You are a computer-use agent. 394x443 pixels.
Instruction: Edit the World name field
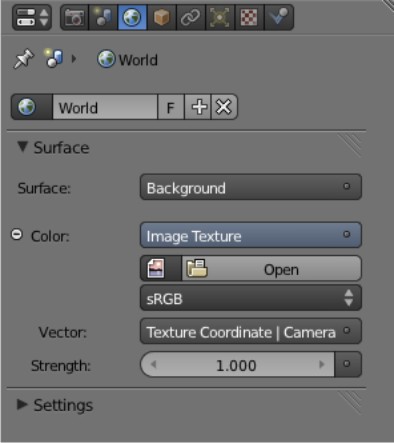[105, 107]
